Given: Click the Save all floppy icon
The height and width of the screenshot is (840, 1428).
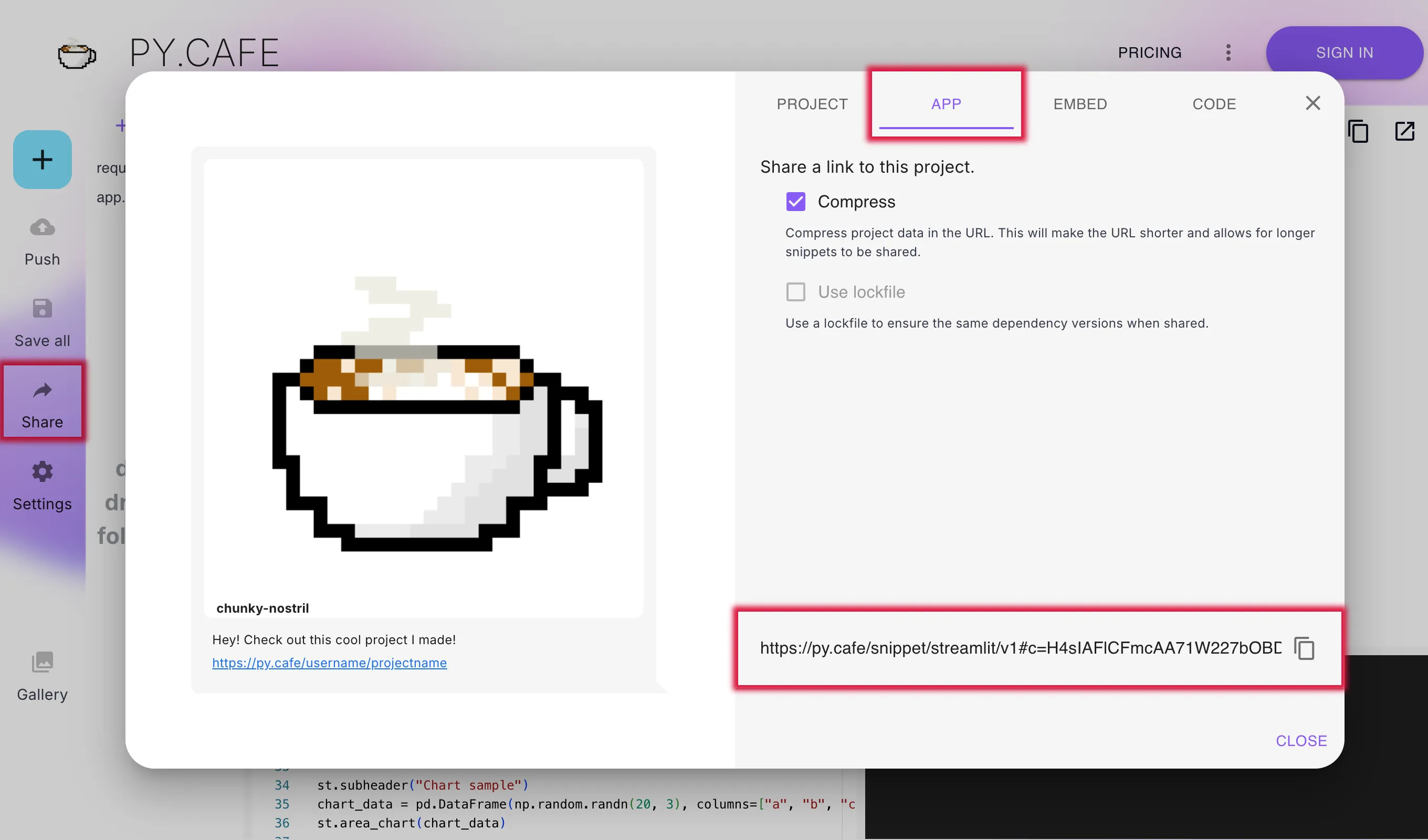Looking at the screenshot, I should [x=43, y=309].
